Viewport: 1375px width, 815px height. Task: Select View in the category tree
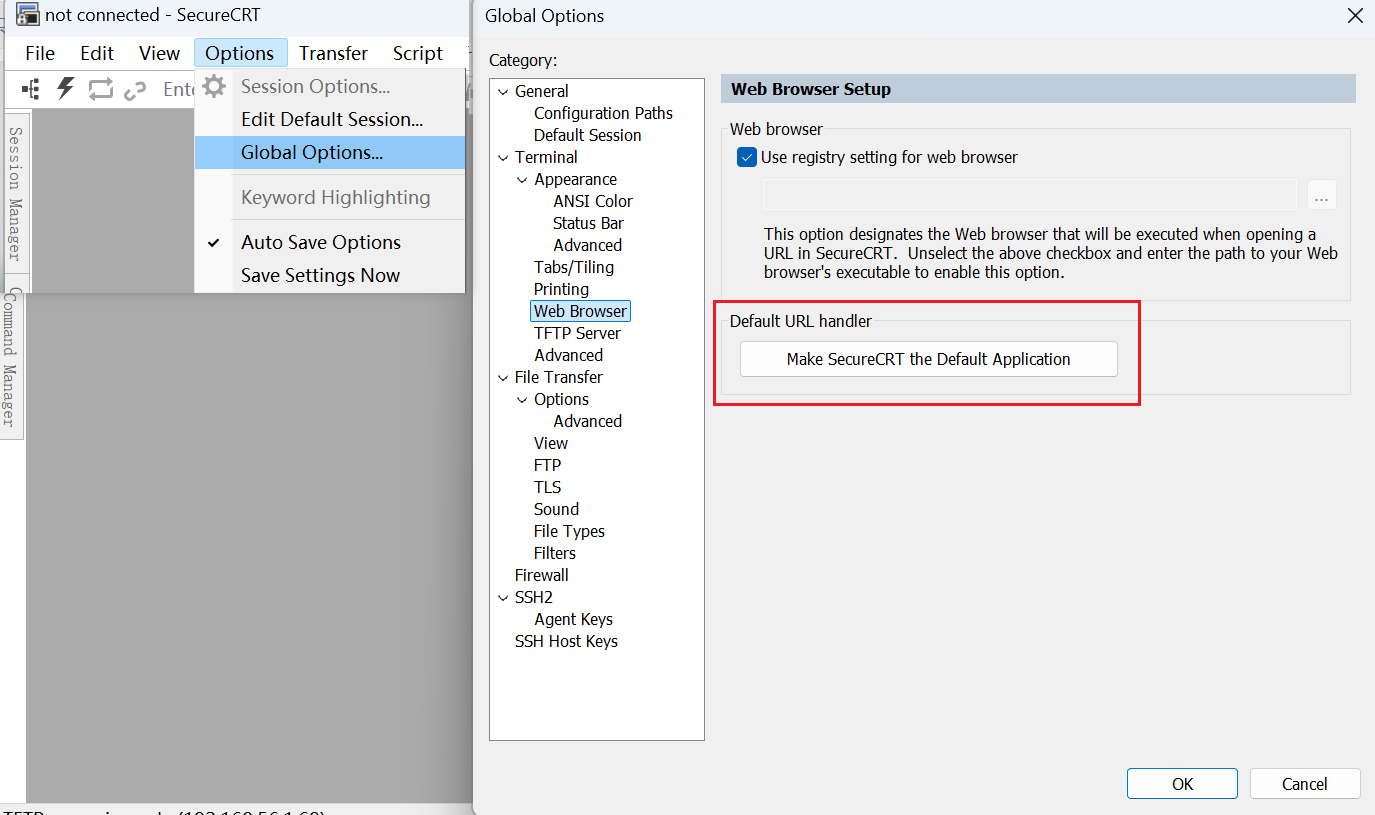tap(551, 443)
